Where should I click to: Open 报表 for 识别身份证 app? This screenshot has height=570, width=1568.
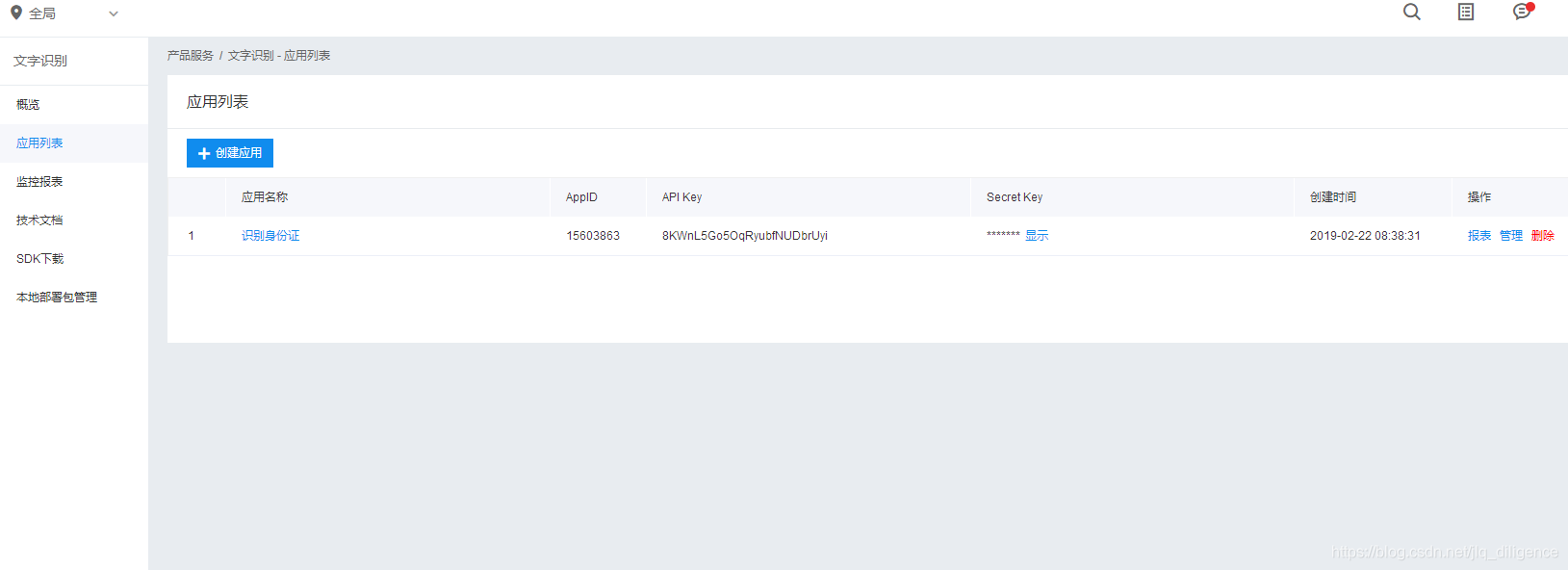[1479, 236]
